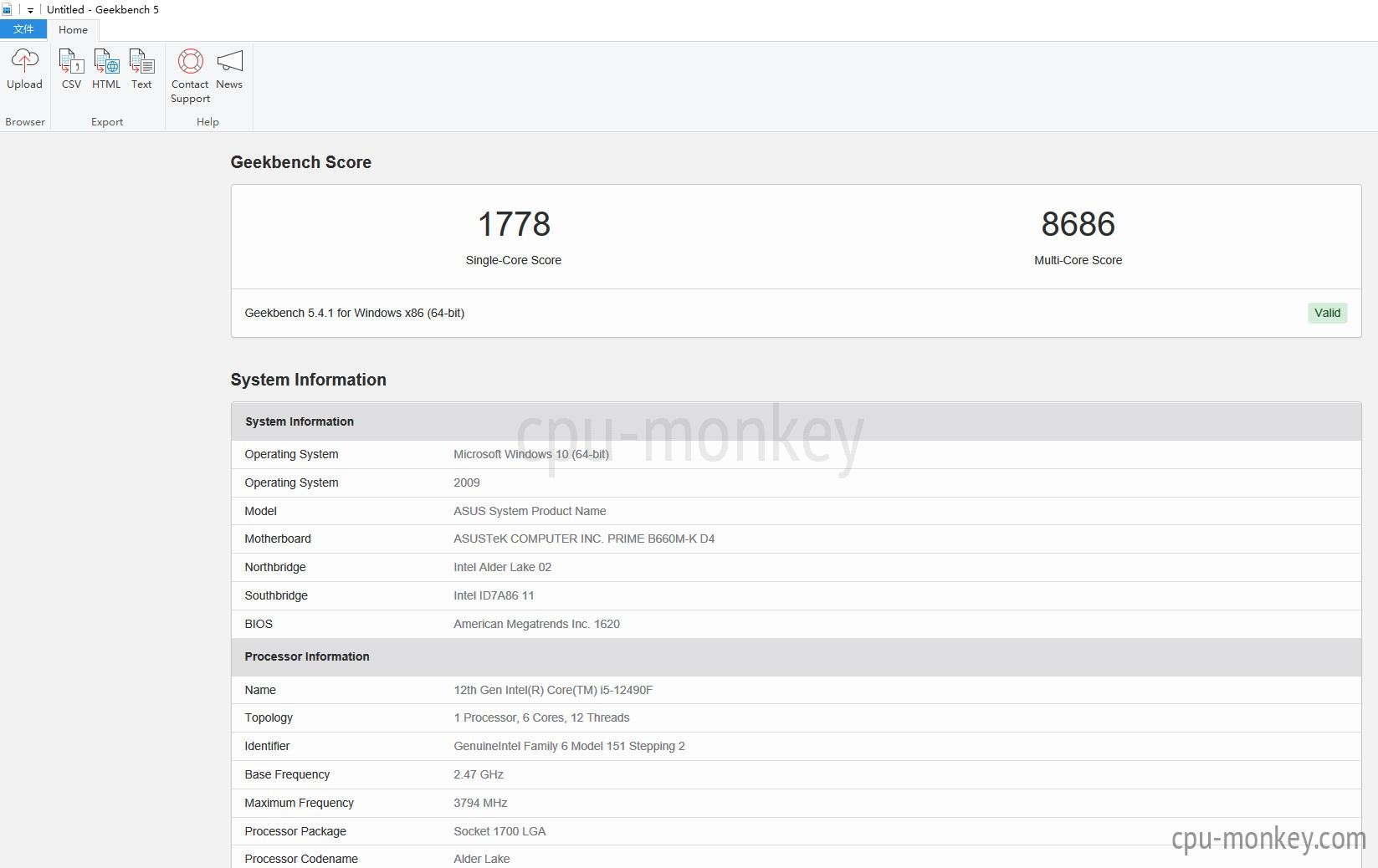Select Microsoft Windows 10 (64-bit) value

click(x=531, y=454)
